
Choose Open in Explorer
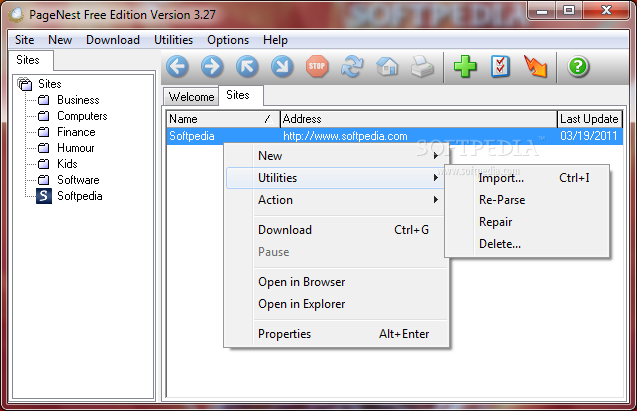(x=336, y=304)
